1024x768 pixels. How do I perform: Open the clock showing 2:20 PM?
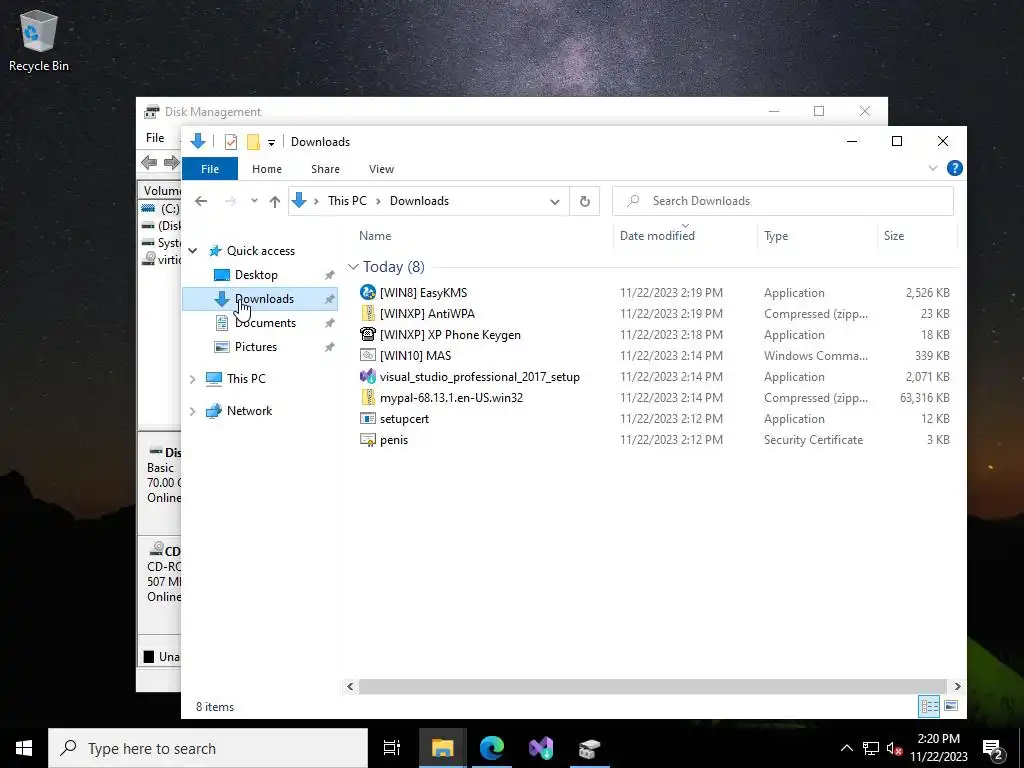coord(938,748)
